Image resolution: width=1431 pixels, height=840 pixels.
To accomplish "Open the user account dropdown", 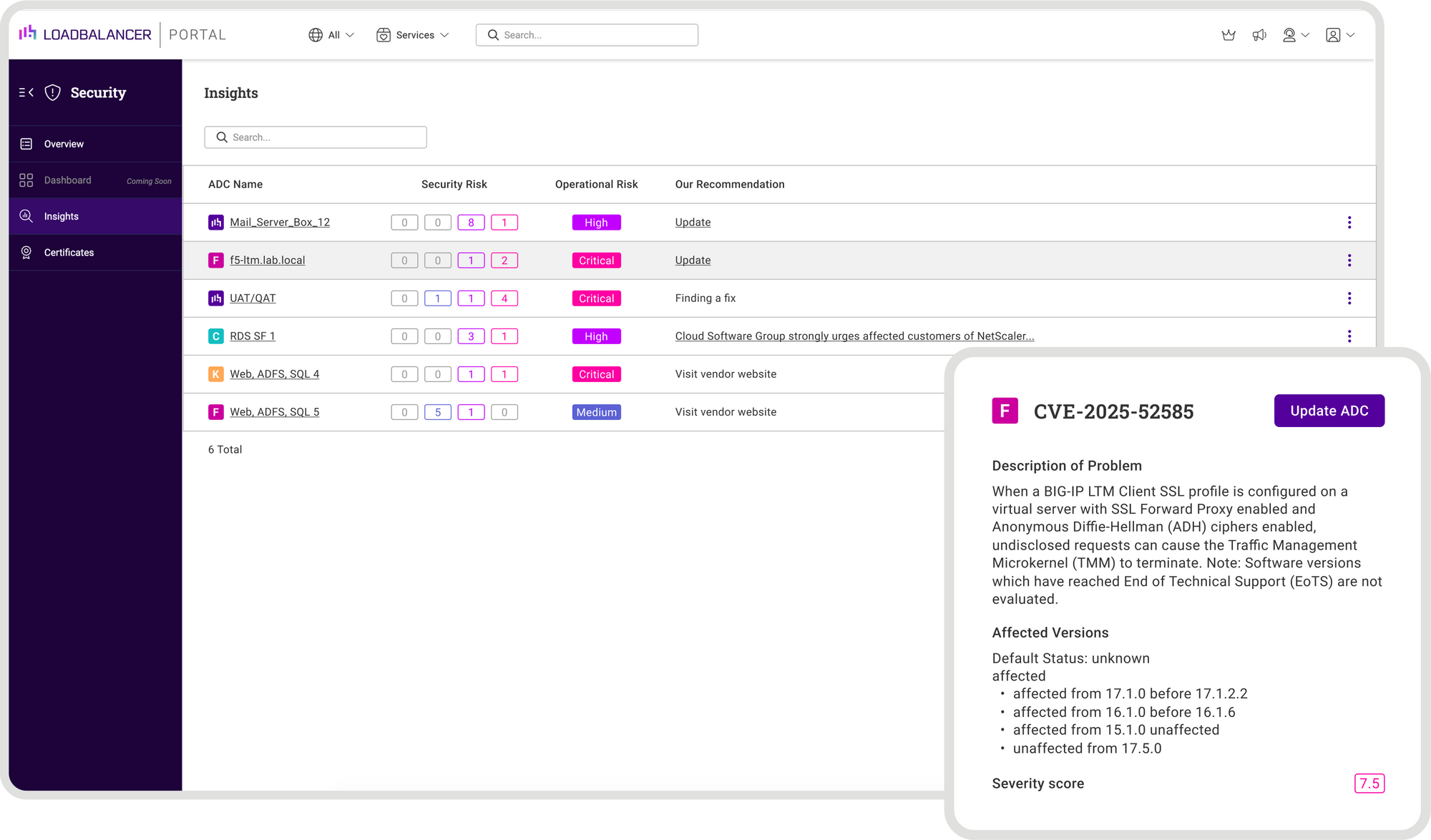I will coord(1340,35).
